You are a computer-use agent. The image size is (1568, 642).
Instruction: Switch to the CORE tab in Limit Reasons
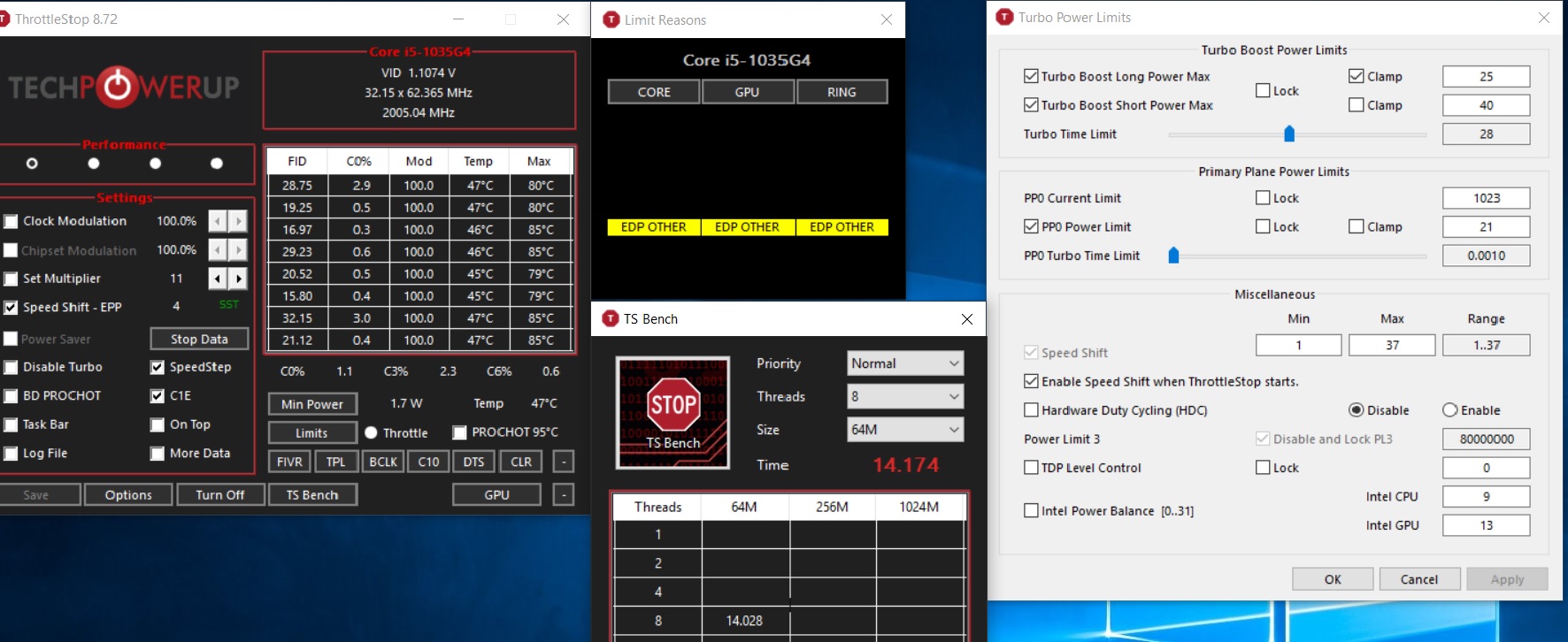click(654, 92)
